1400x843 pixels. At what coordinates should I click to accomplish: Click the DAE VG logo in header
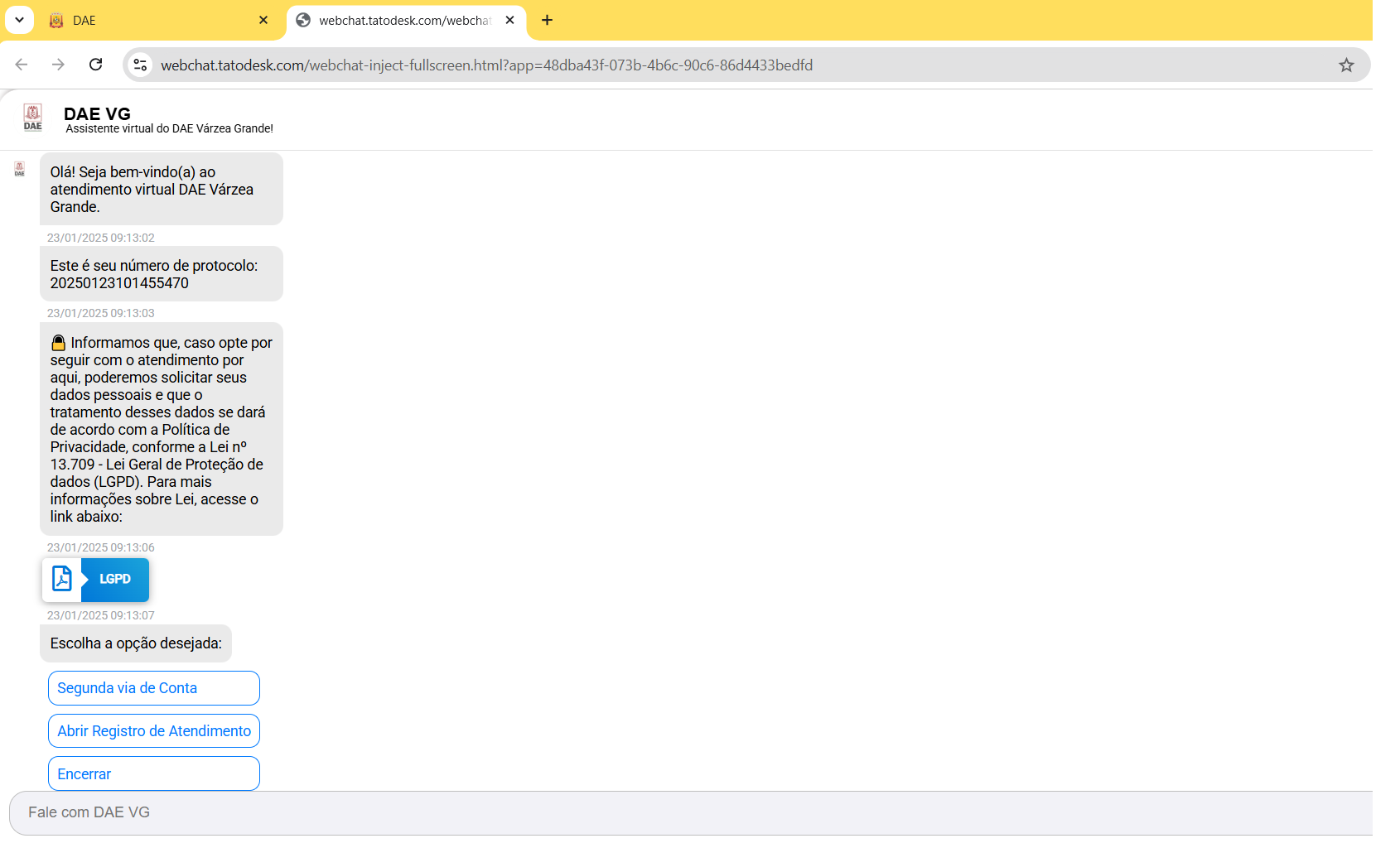[x=33, y=118]
